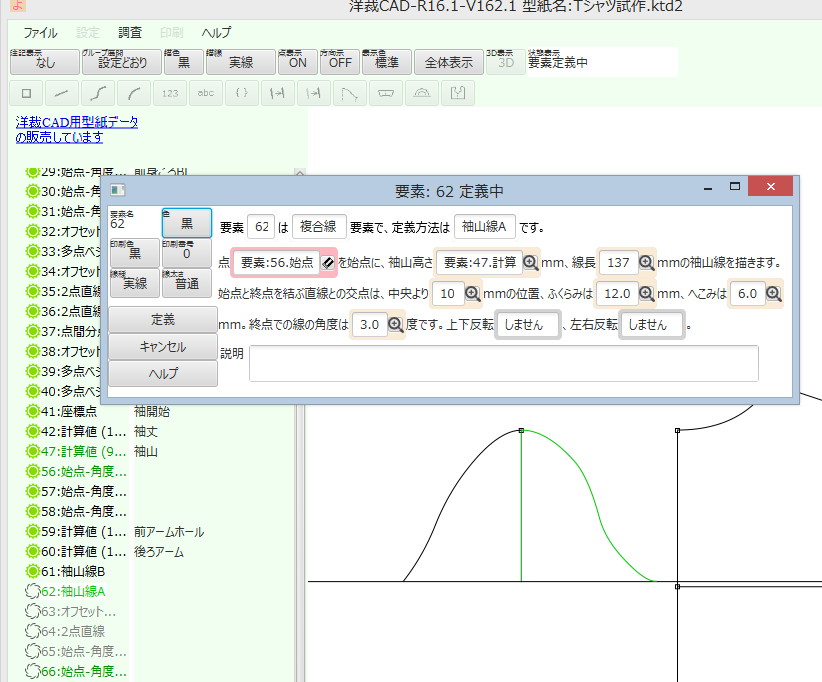Click the braces { } group tool

(242, 93)
